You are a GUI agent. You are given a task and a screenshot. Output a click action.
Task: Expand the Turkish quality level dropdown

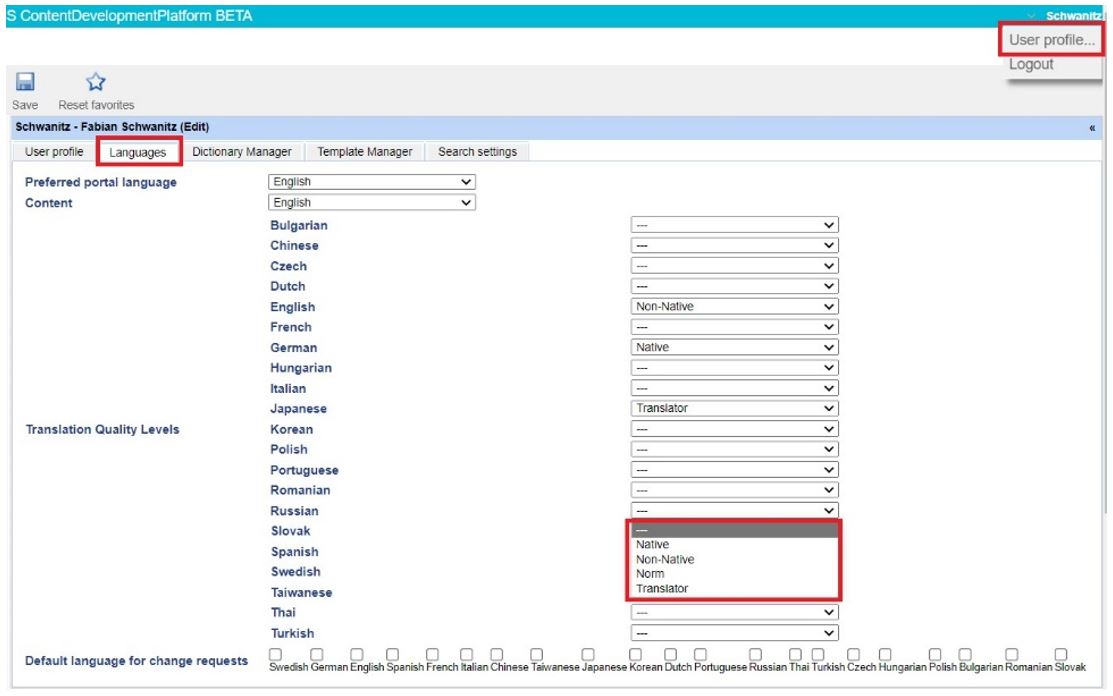tap(734, 633)
